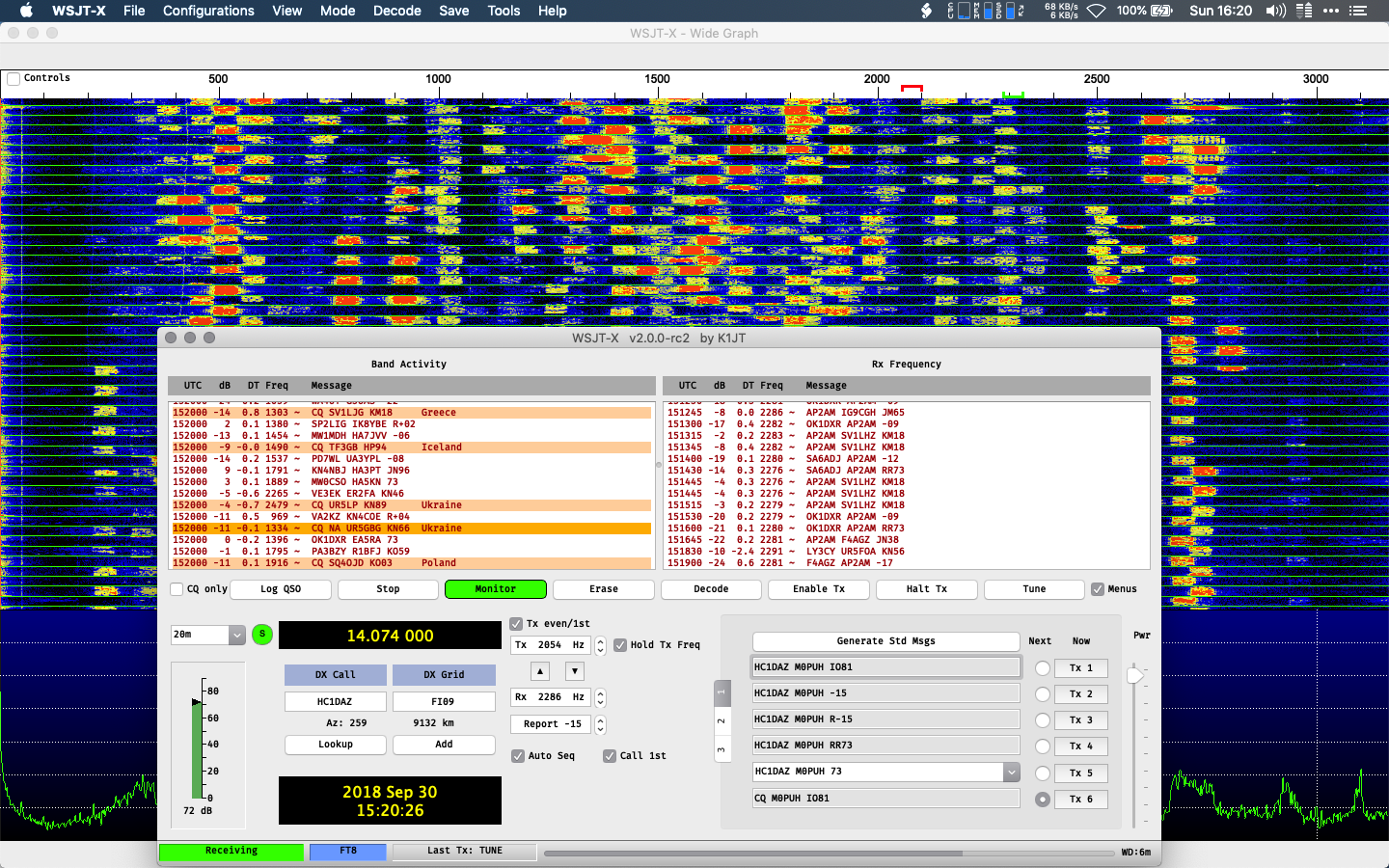Click the red Tx marker on frequency scale
The image size is (1389, 868).
pyautogui.click(x=912, y=88)
